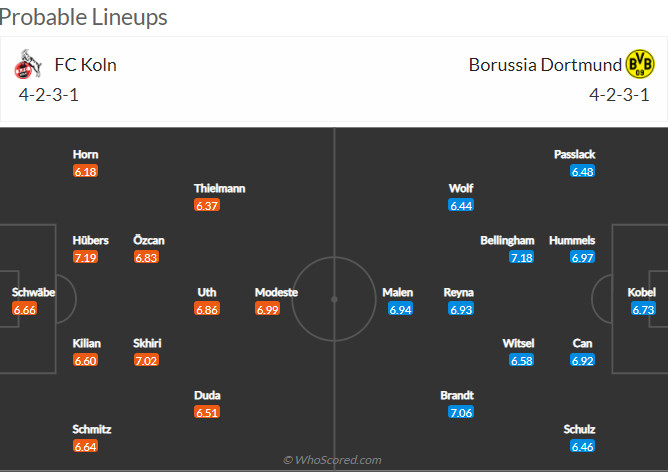Select player Schmitz on the pitch
The image size is (668, 472).
[x=92, y=429]
